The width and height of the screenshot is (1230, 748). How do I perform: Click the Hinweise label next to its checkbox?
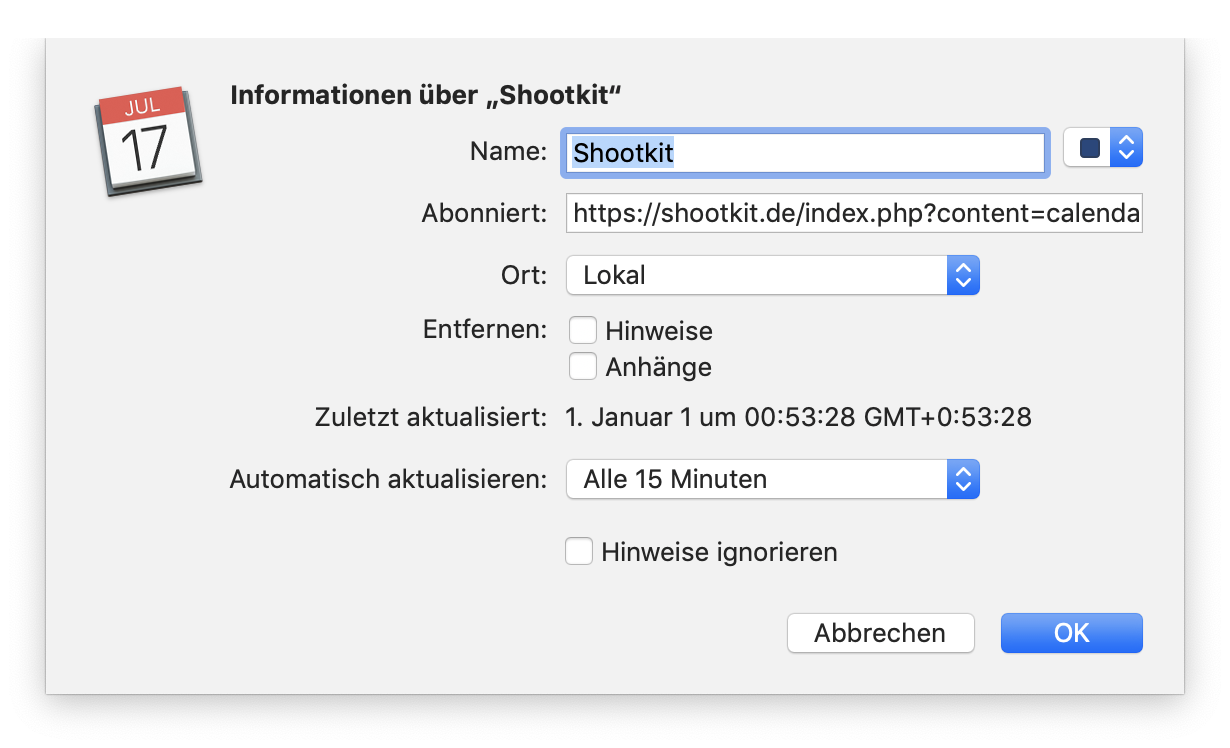click(x=661, y=330)
